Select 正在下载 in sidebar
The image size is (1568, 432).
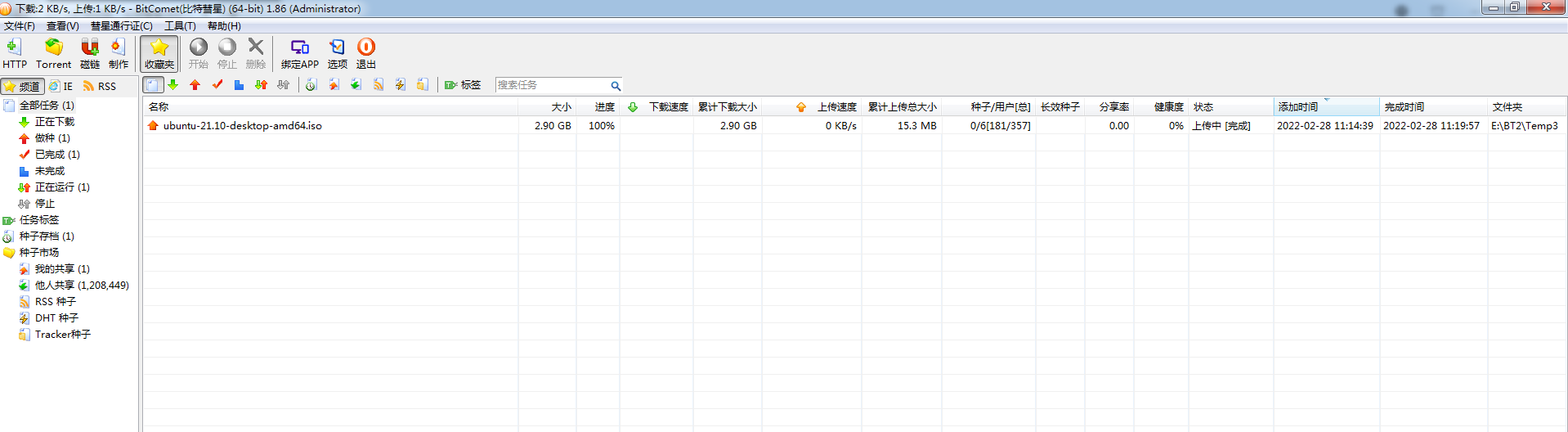(54, 122)
